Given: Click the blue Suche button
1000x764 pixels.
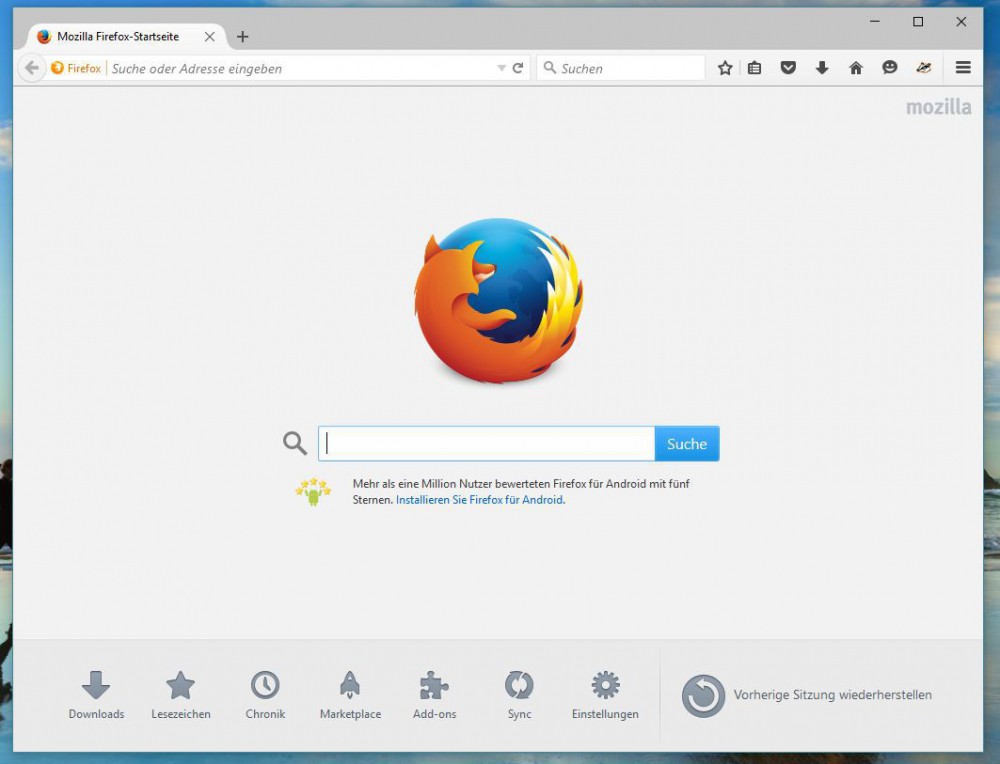Looking at the screenshot, I should pos(687,444).
